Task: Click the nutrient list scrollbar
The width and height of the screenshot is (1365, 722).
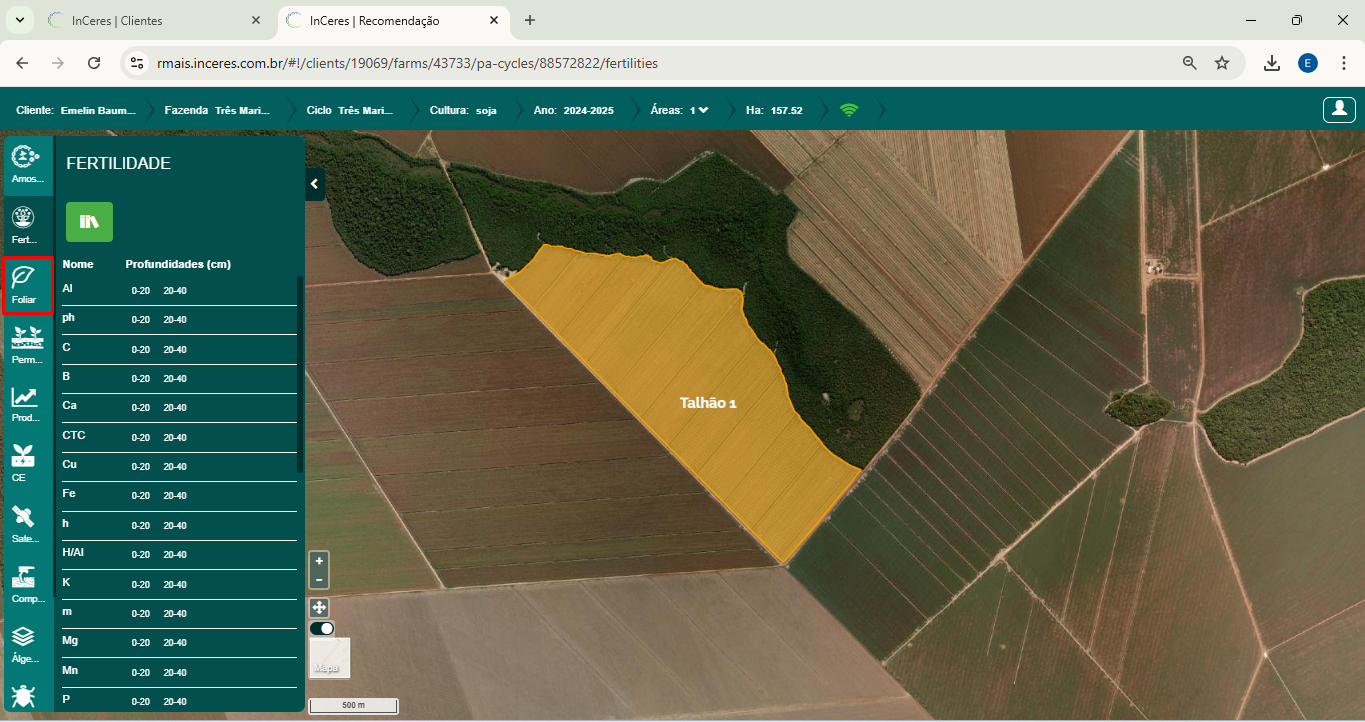Action: 300,375
